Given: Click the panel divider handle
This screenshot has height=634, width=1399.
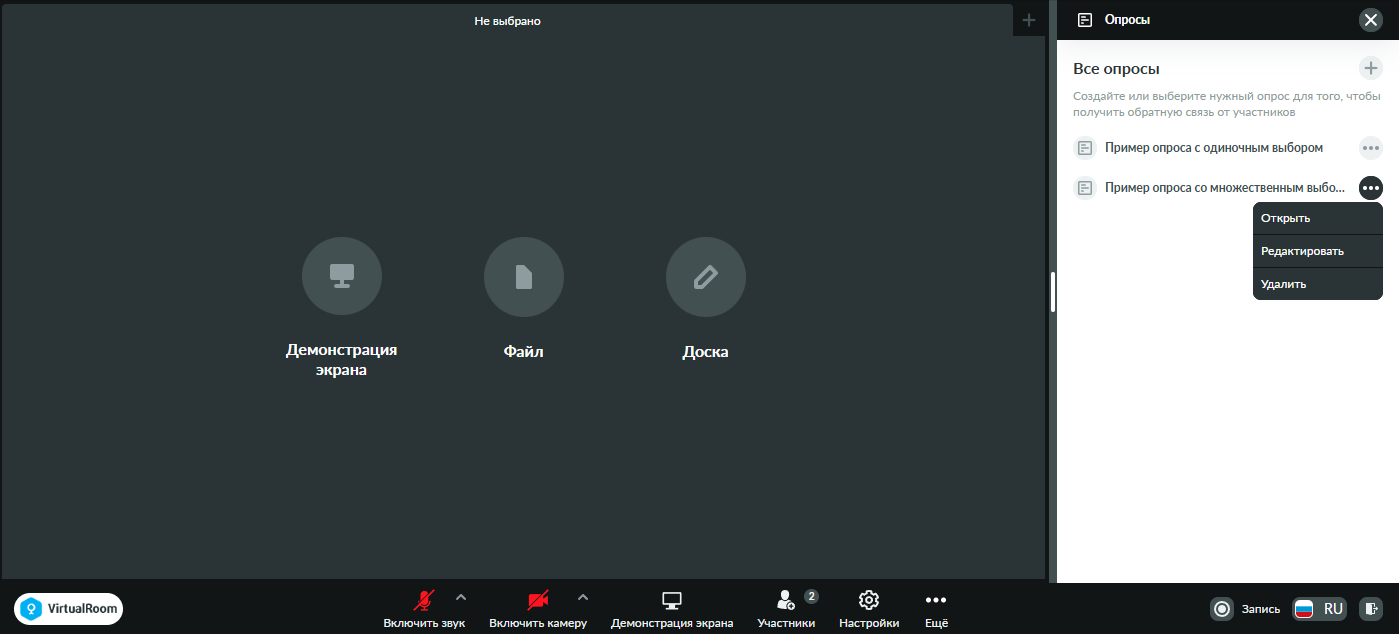Looking at the screenshot, I should [x=1053, y=292].
